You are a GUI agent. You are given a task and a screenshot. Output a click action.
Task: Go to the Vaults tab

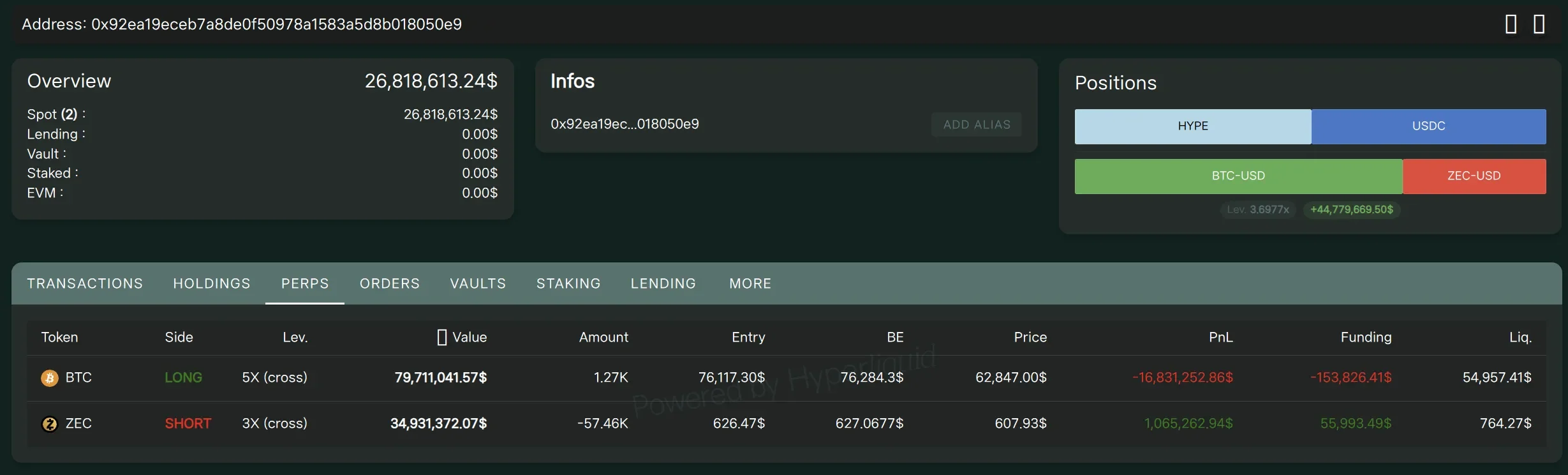pos(478,283)
